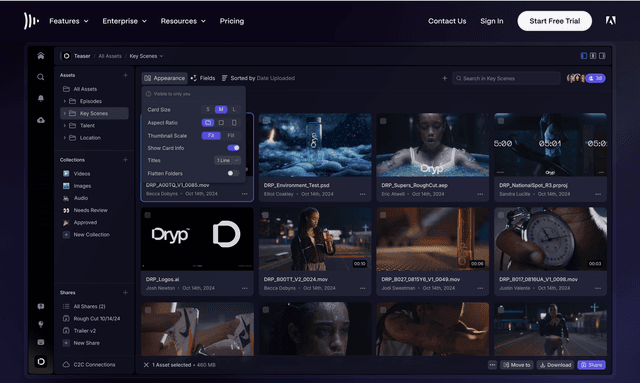This screenshot has height=383, width=640.
Task: Set thumbnail scale to Fill
Action: coord(231,136)
